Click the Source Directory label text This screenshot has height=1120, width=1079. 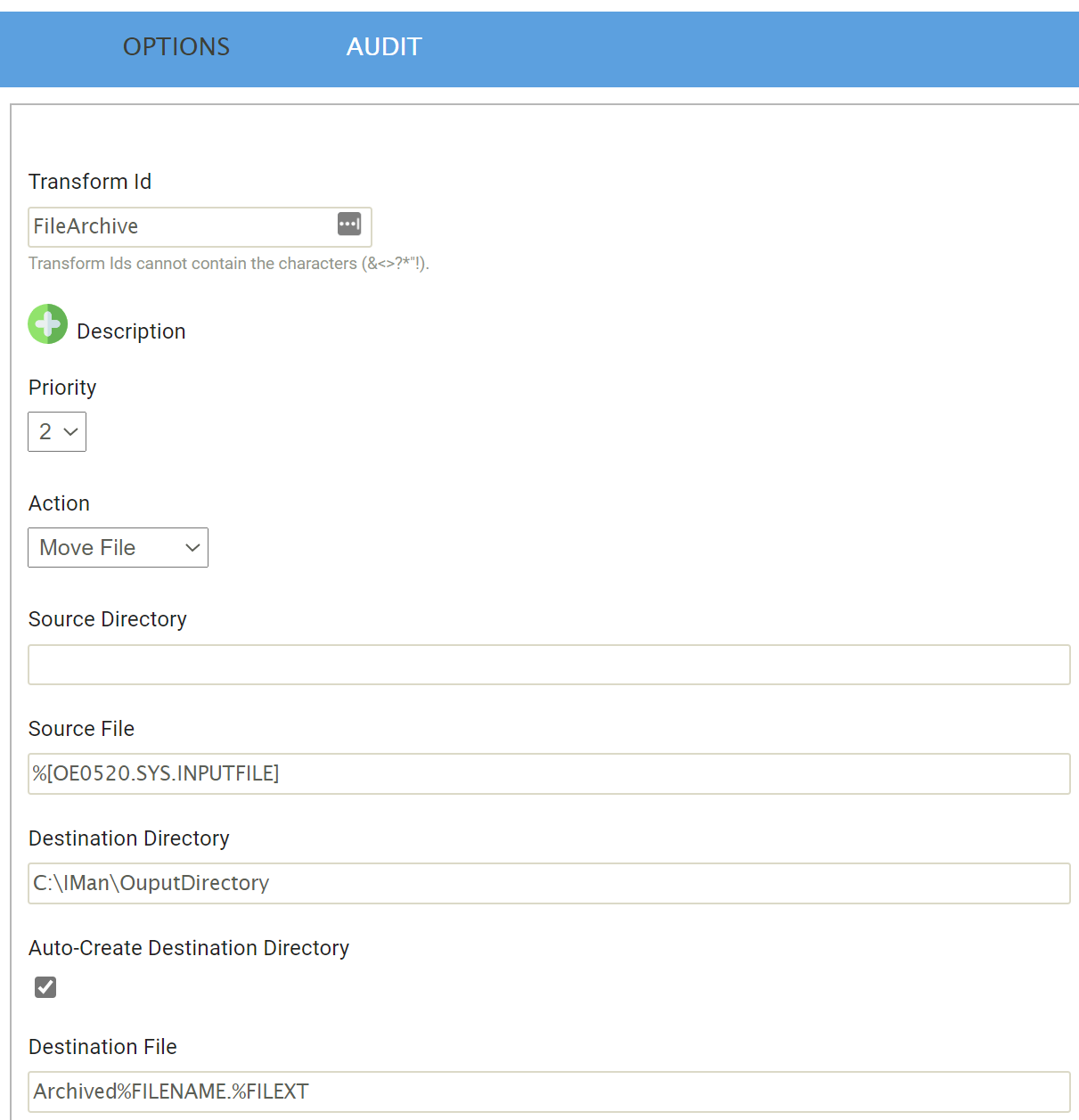(108, 619)
